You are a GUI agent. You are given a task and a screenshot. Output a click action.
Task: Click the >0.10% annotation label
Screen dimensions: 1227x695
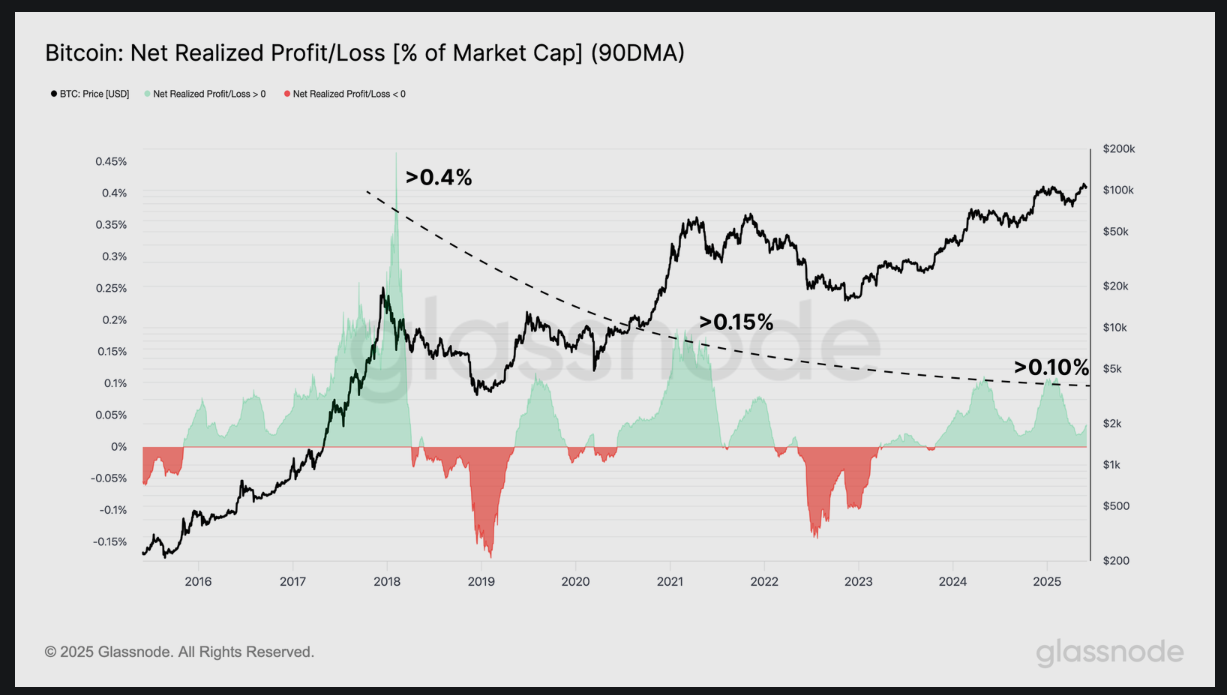pos(1050,367)
